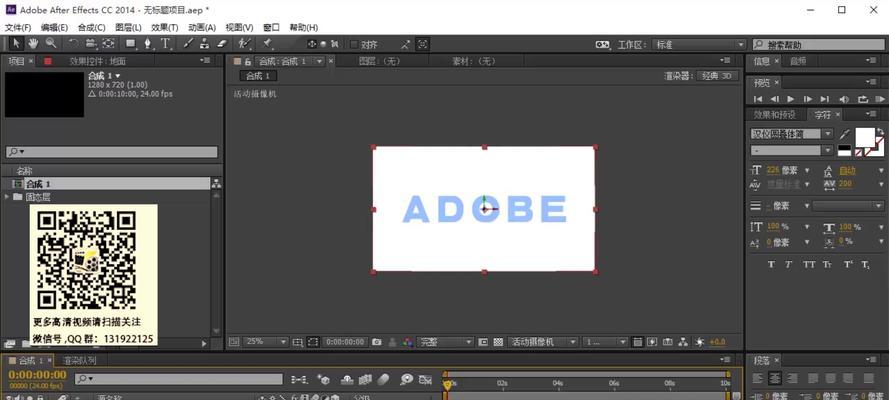Click the show channel RGB icon
This screenshot has width=889, height=400.
click(x=407, y=342)
